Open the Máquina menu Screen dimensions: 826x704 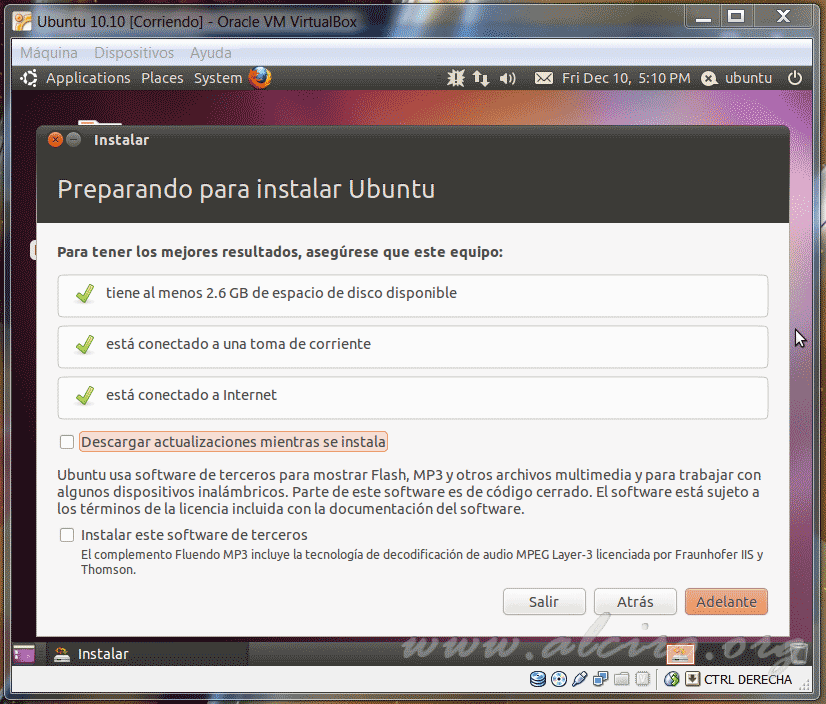click(x=49, y=53)
